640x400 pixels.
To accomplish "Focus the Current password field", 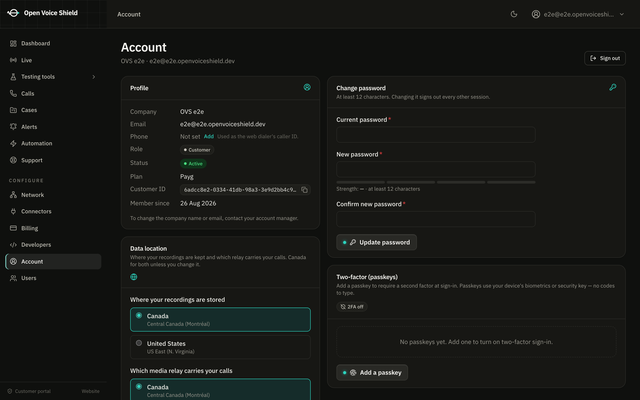I will (436, 135).
